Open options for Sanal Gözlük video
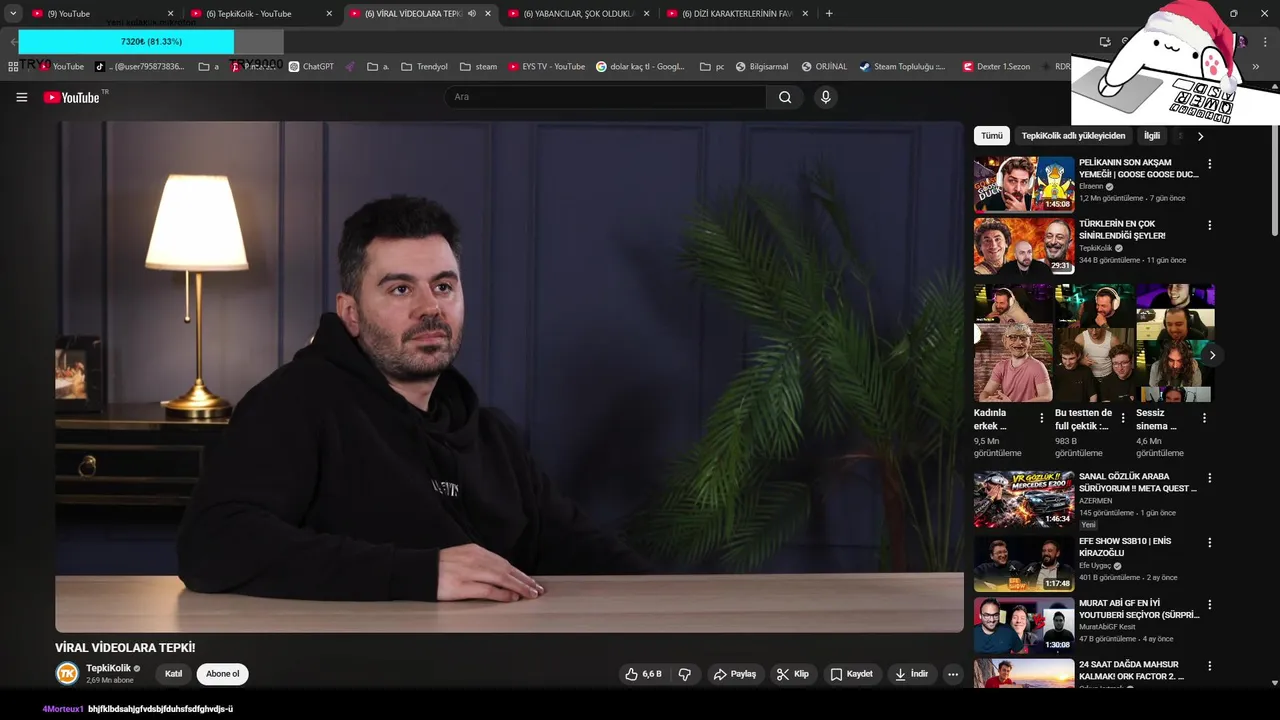Viewport: 1280px width, 720px height. click(x=1210, y=478)
